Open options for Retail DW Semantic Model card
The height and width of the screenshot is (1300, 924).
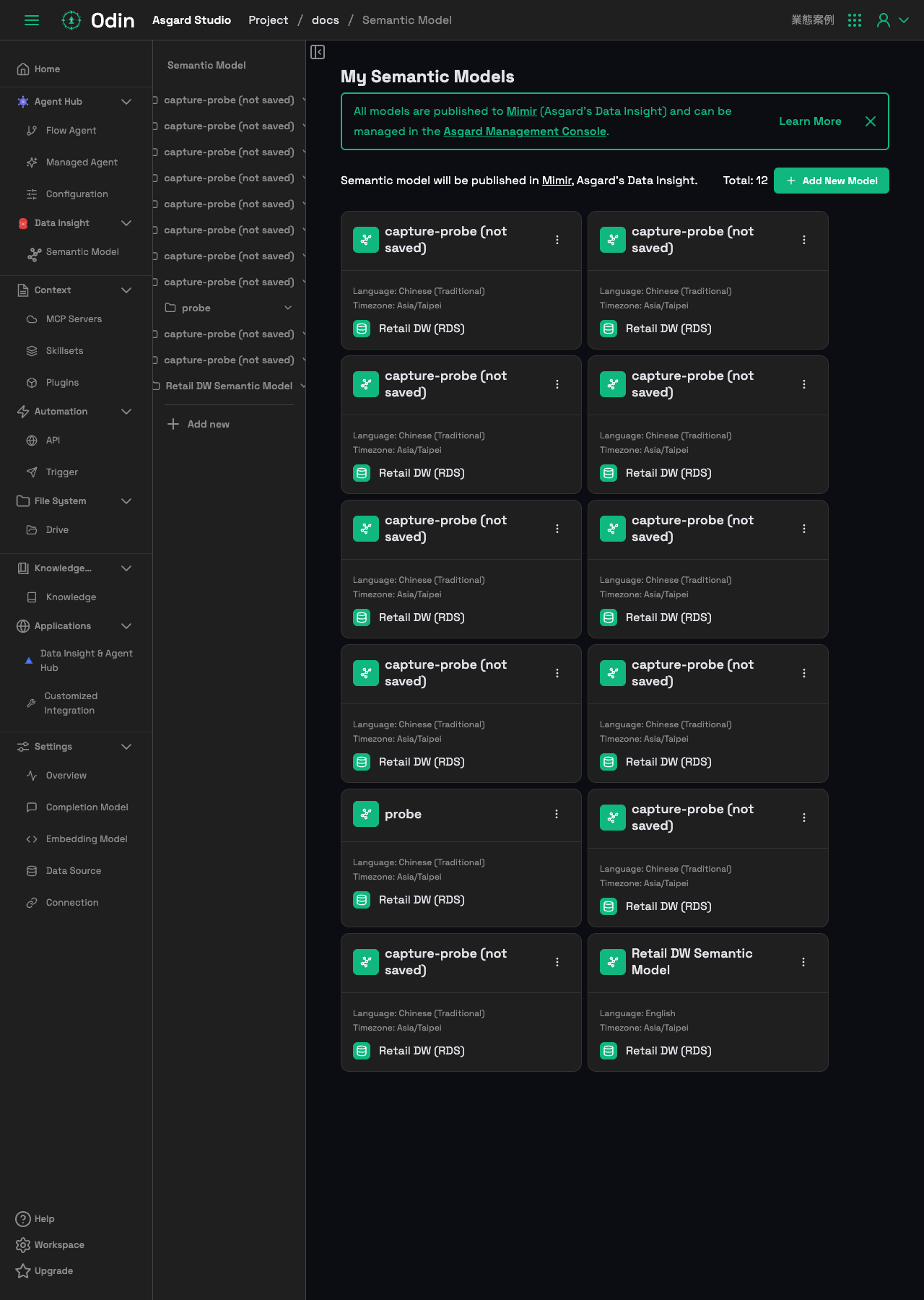tap(803, 962)
